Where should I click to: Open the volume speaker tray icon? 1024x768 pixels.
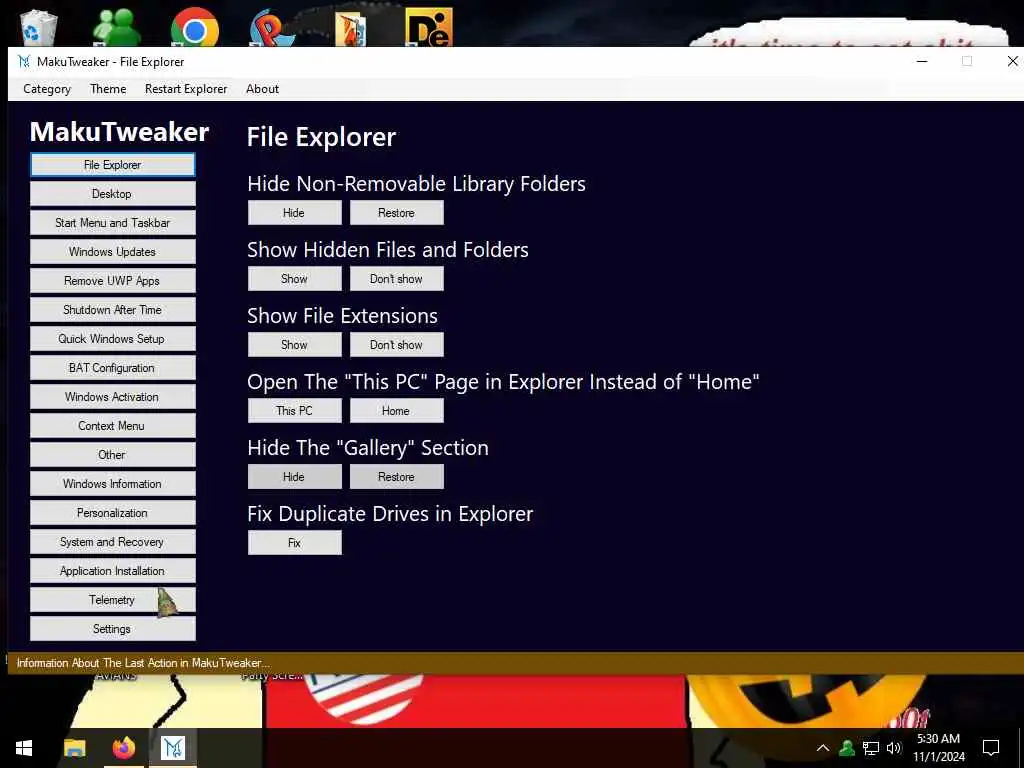(894, 748)
